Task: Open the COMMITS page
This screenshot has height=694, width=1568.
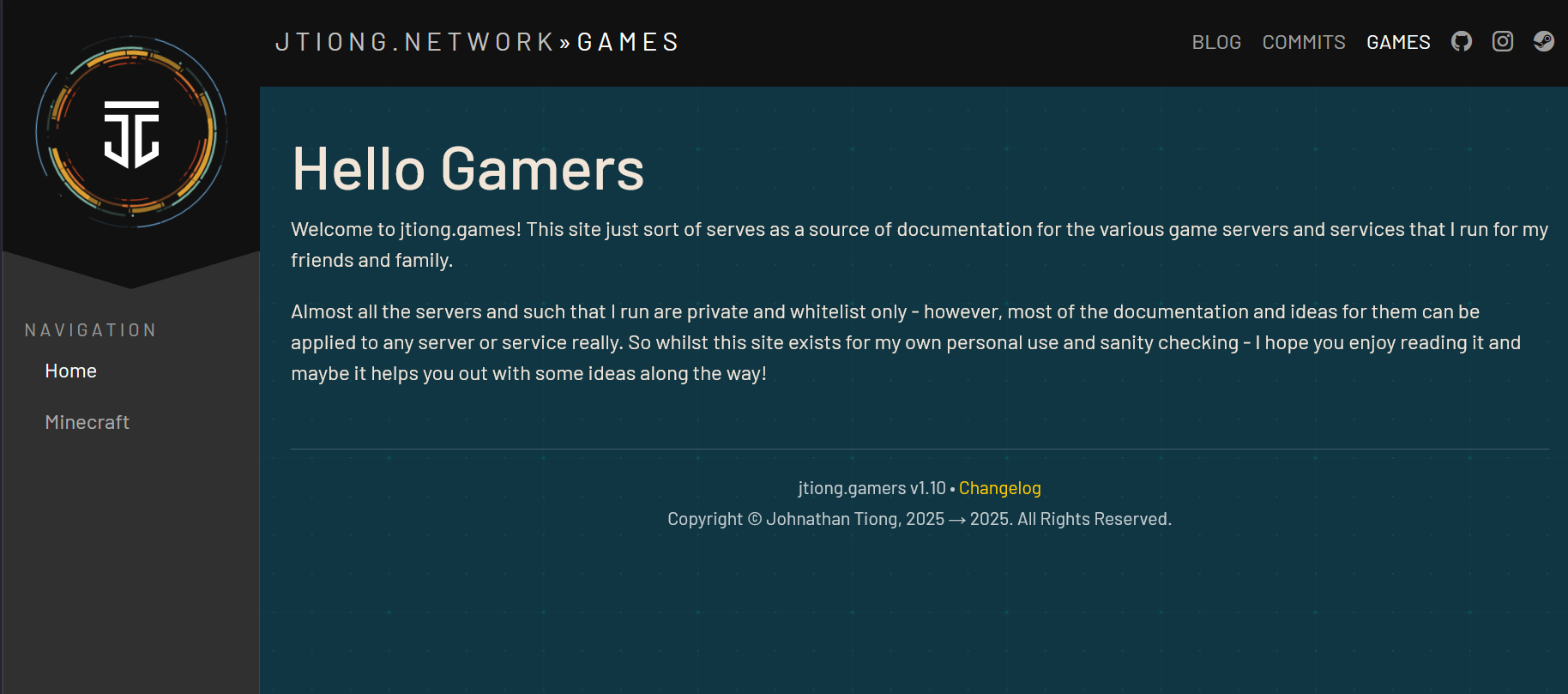Action: click(1304, 42)
